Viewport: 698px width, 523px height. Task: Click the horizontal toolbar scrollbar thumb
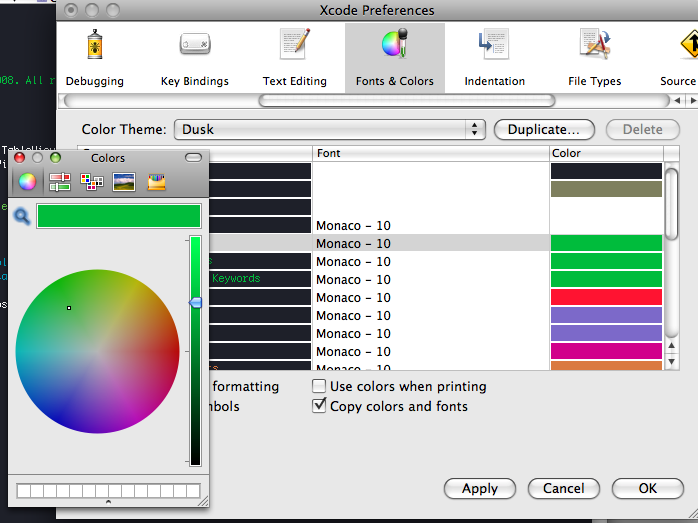pyautogui.click(x=406, y=101)
